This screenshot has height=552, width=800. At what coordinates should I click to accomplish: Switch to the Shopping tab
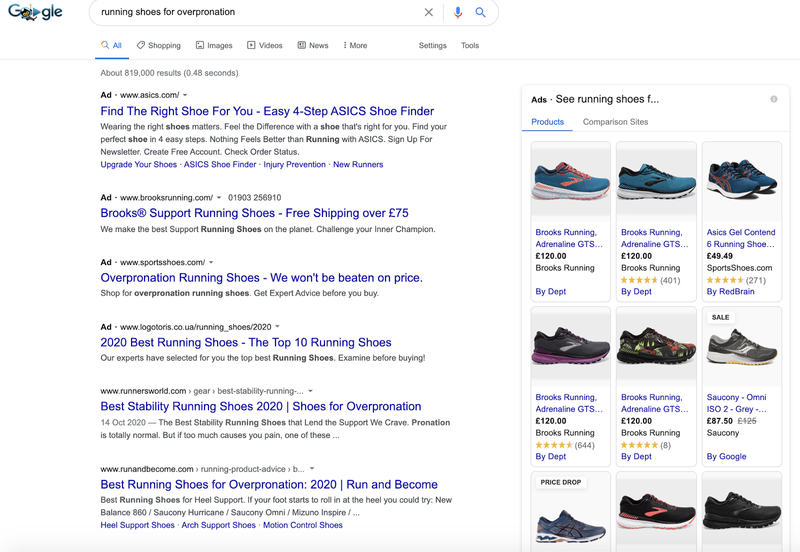pyautogui.click(x=159, y=45)
